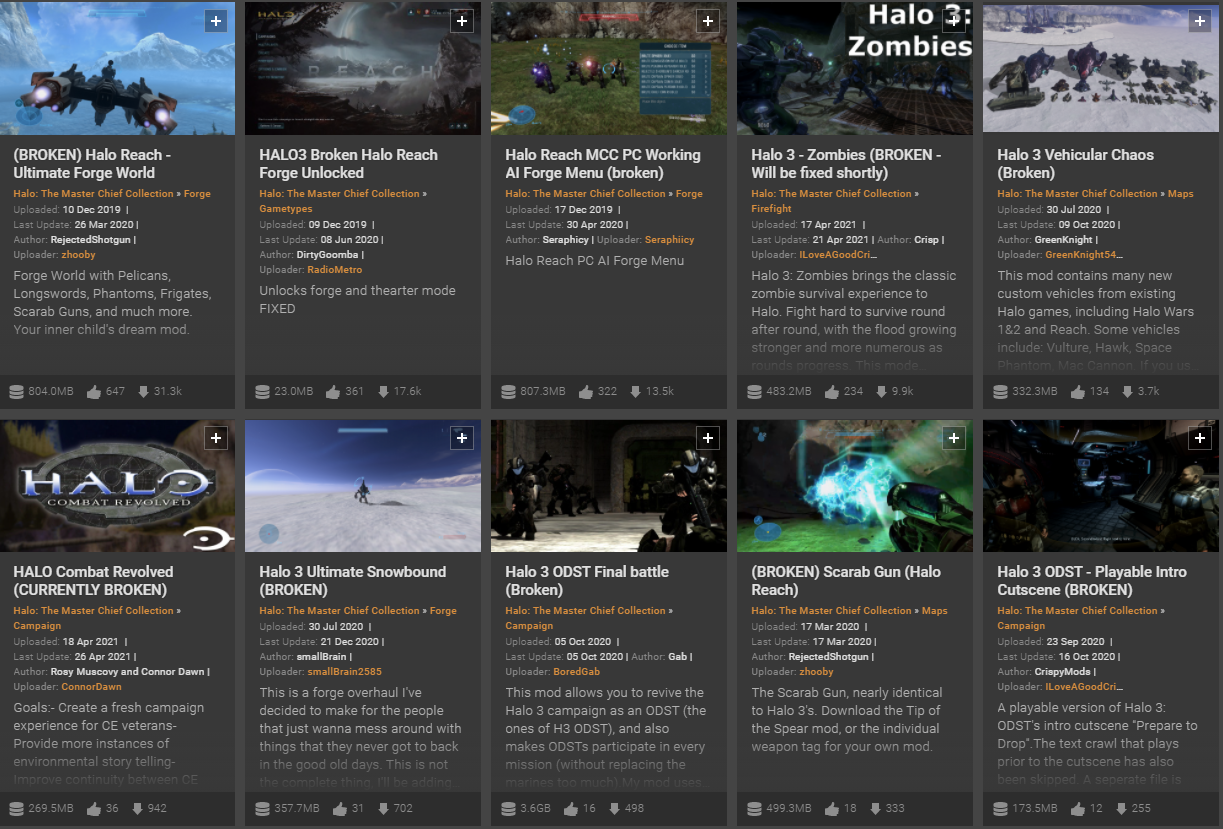Click file size text 269.5MB

pos(51,808)
